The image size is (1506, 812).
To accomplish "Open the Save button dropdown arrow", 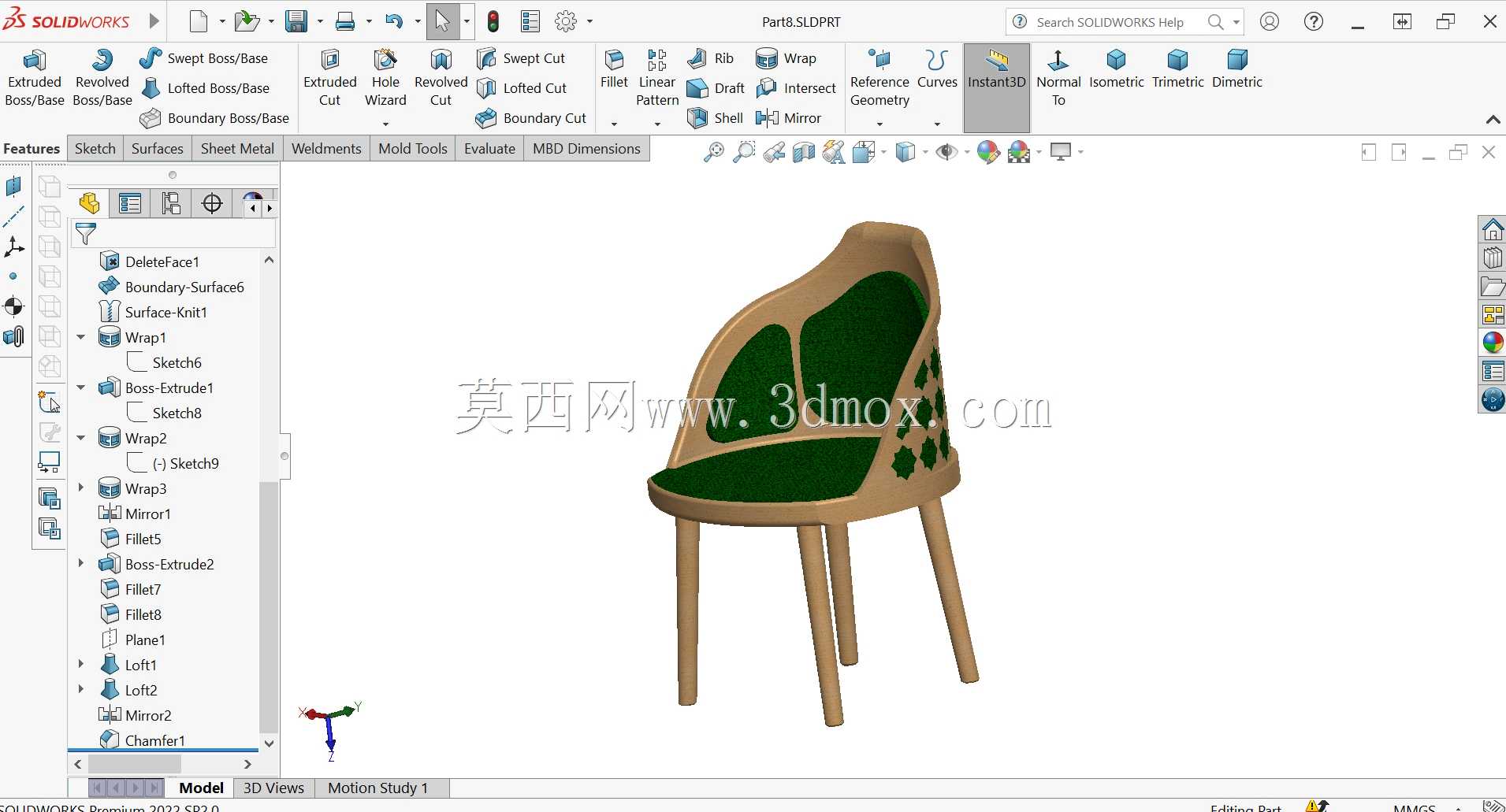I will pos(320,22).
